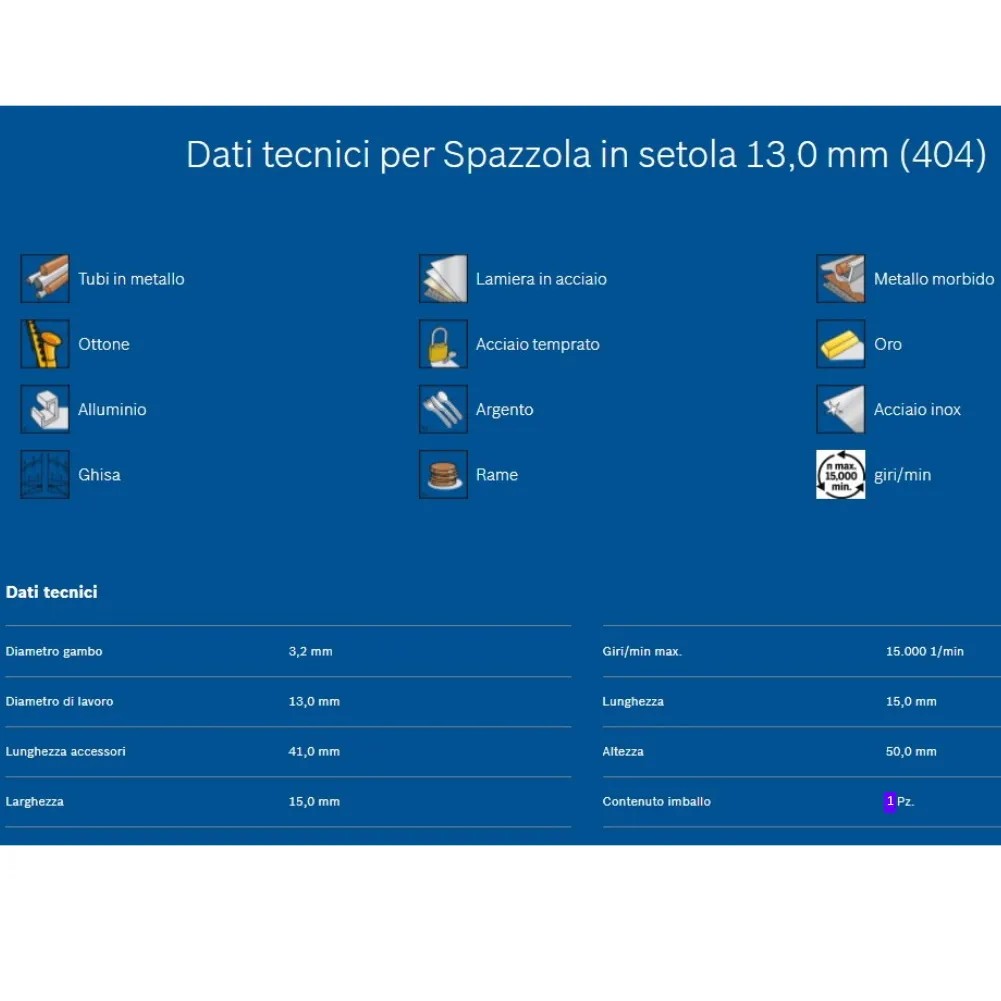The width and height of the screenshot is (1001, 1001).
Task: Click the Lamiera in acciaio icon
Action: coord(443,279)
